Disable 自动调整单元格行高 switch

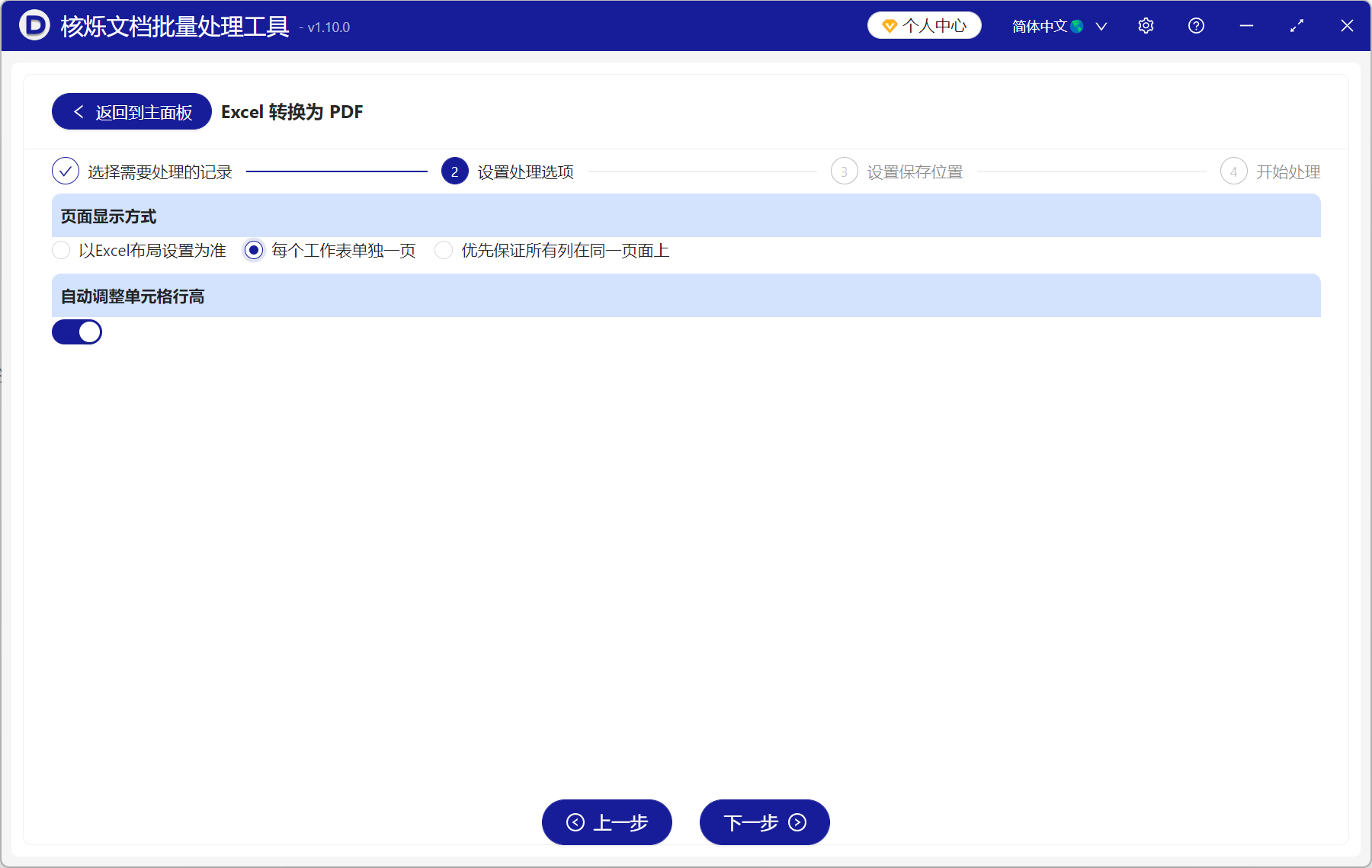pos(77,332)
